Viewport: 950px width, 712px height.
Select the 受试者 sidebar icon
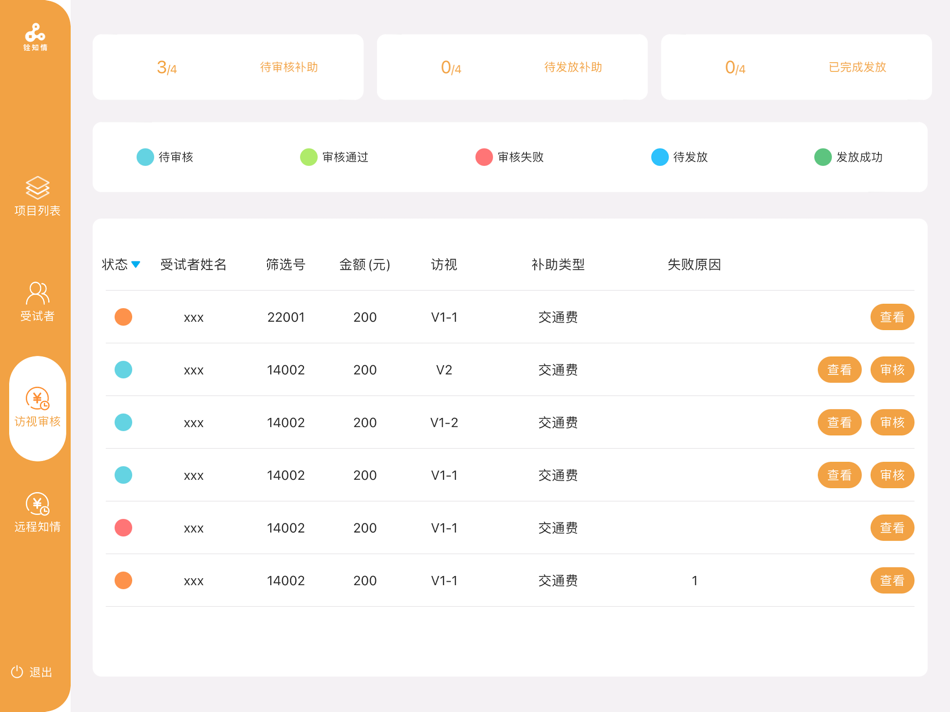pyautogui.click(x=37, y=302)
